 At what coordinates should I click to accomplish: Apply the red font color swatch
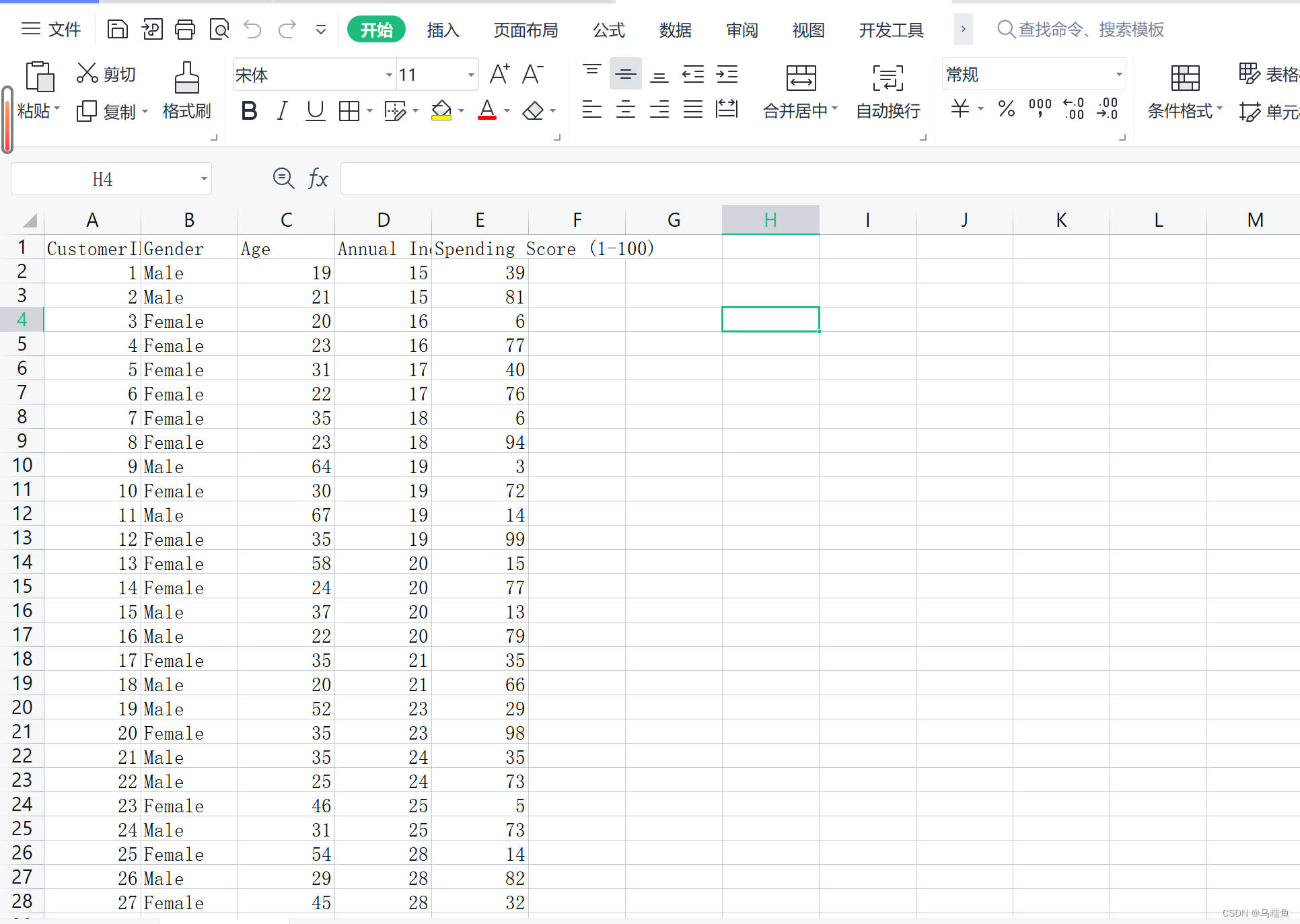click(487, 110)
